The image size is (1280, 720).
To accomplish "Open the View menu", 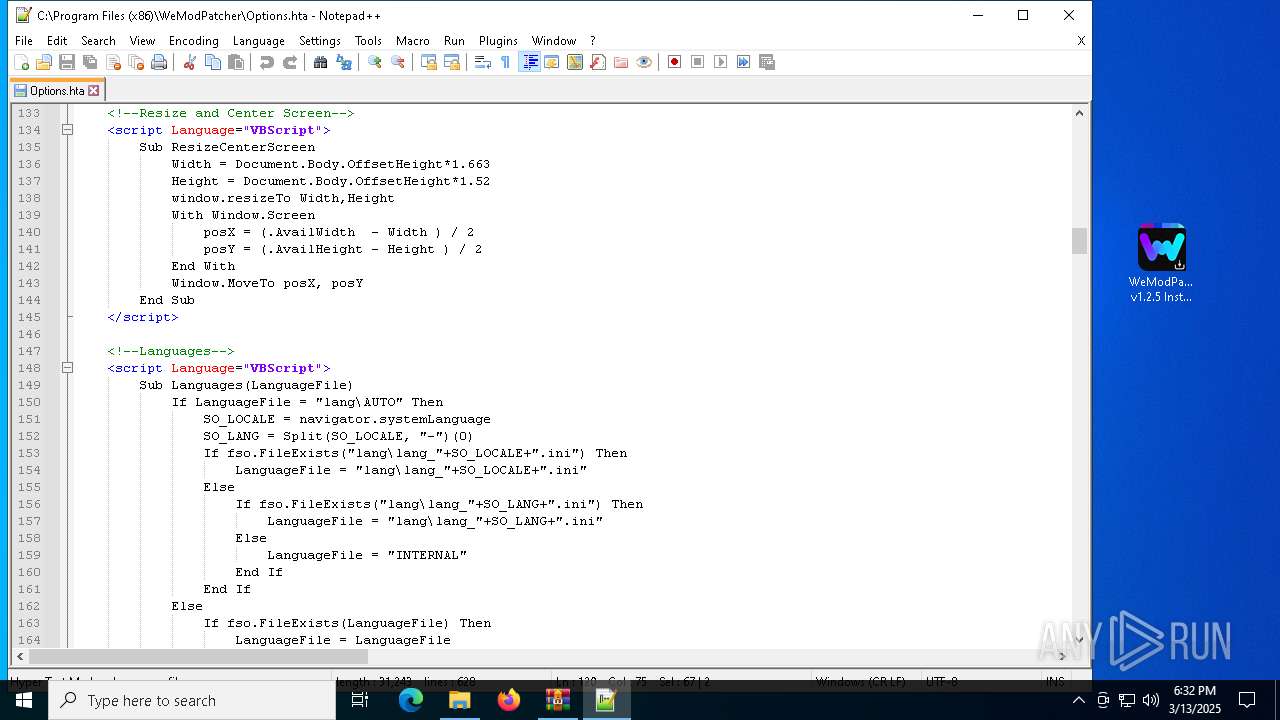I will (142, 41).
